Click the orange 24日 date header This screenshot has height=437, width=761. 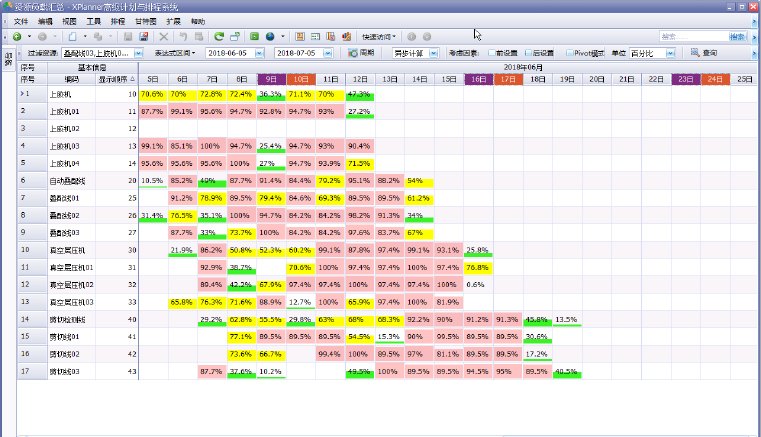click(x=715, y=79)
